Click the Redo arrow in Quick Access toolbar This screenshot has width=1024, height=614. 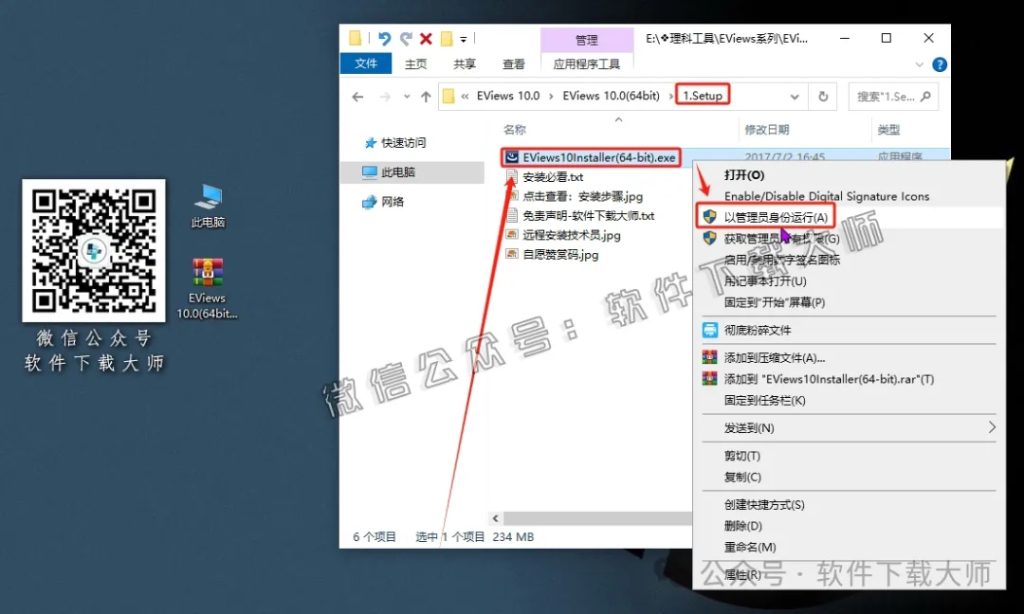pyautogui.click(x=406, y=39)
